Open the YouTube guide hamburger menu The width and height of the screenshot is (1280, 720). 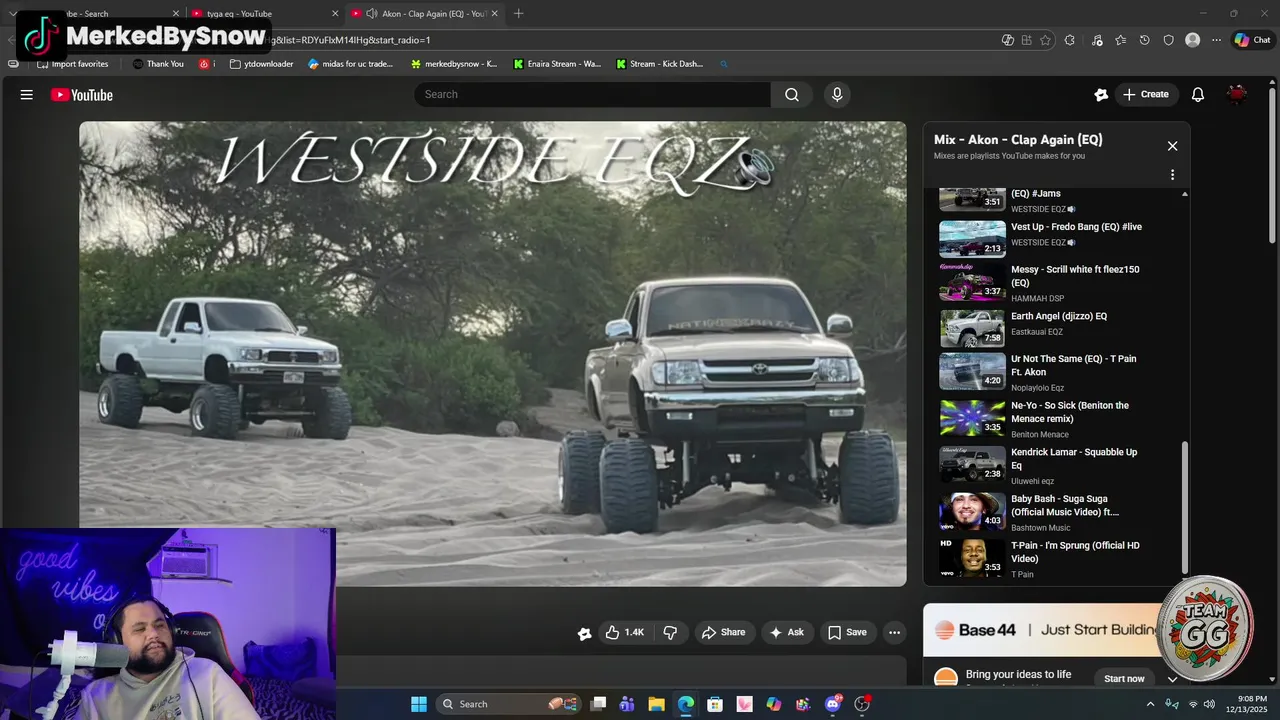[27, 95]
